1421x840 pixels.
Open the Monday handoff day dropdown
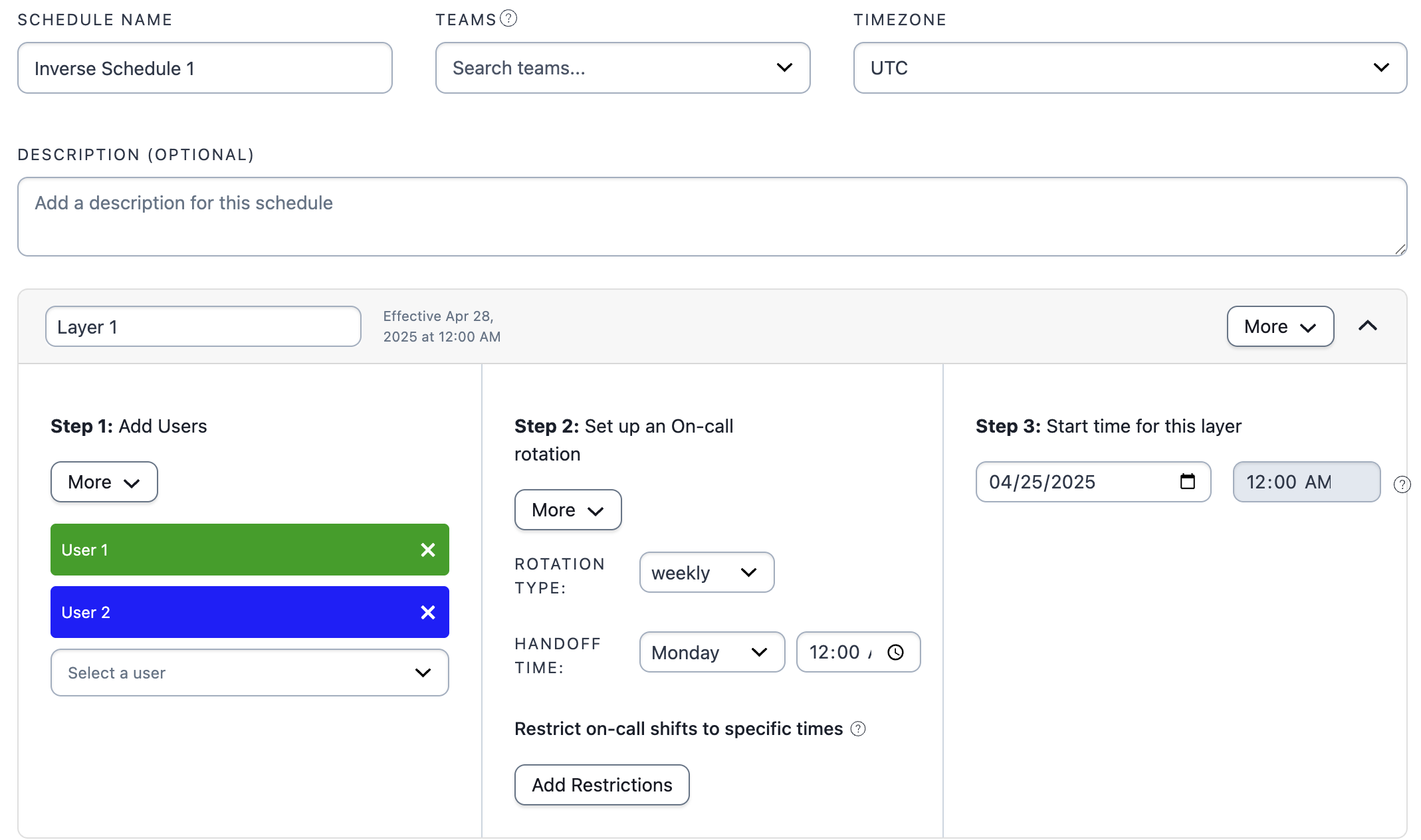[711, 652]
